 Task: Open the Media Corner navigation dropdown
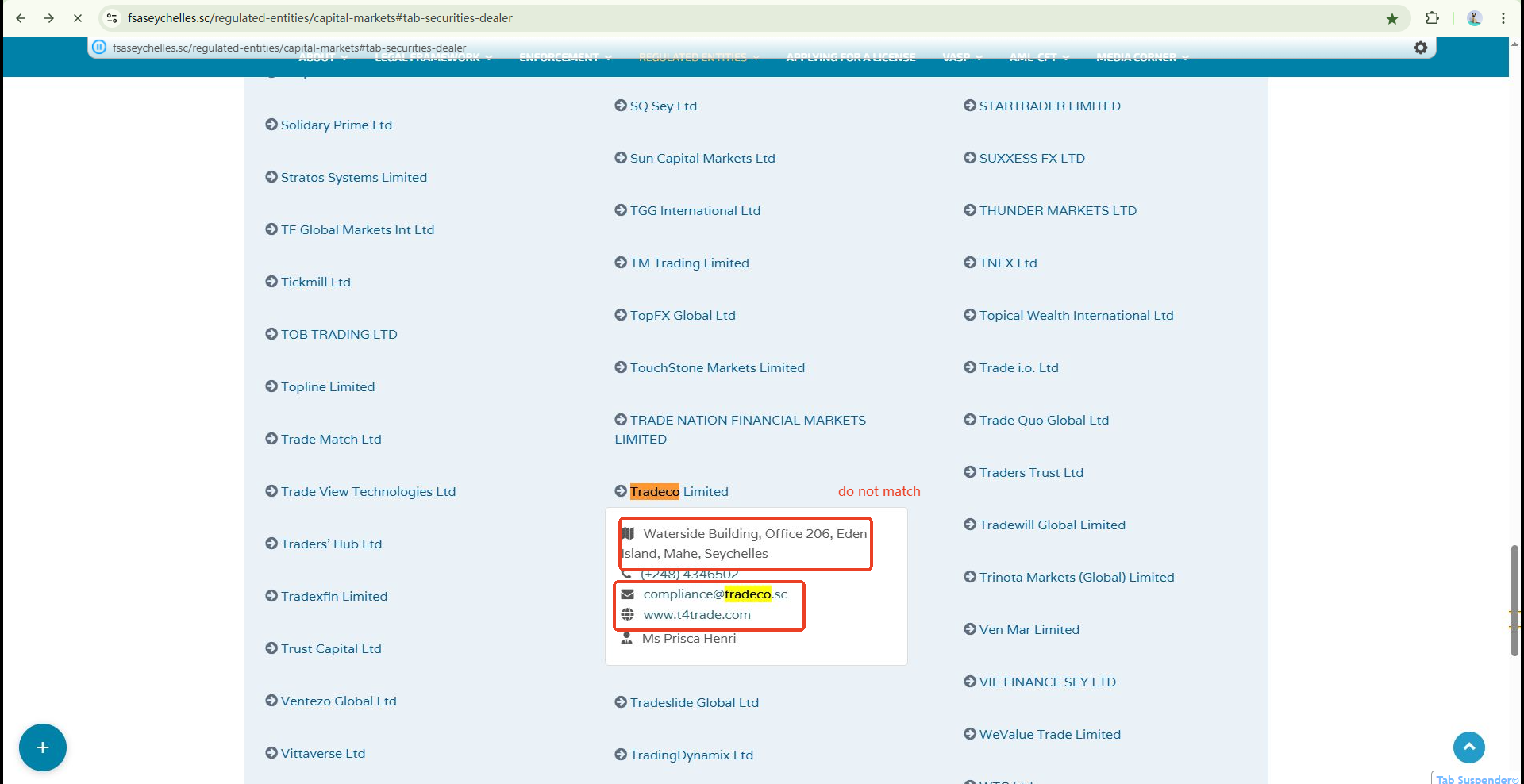pyautogui.click(x=1141, y=57)
